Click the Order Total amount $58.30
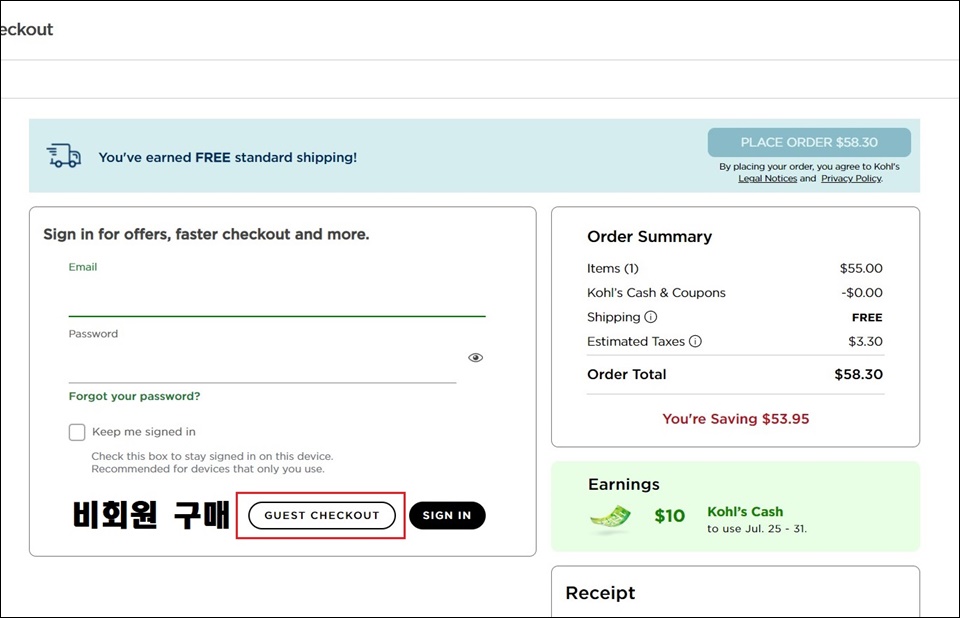Viewport: 960px width, 618px height. 858,374
